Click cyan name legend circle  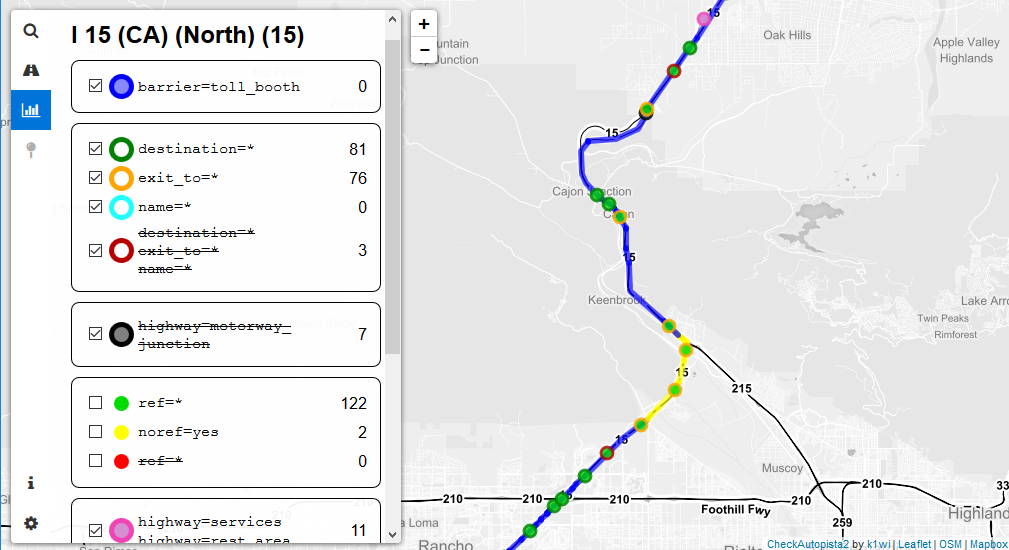[121, 207]
